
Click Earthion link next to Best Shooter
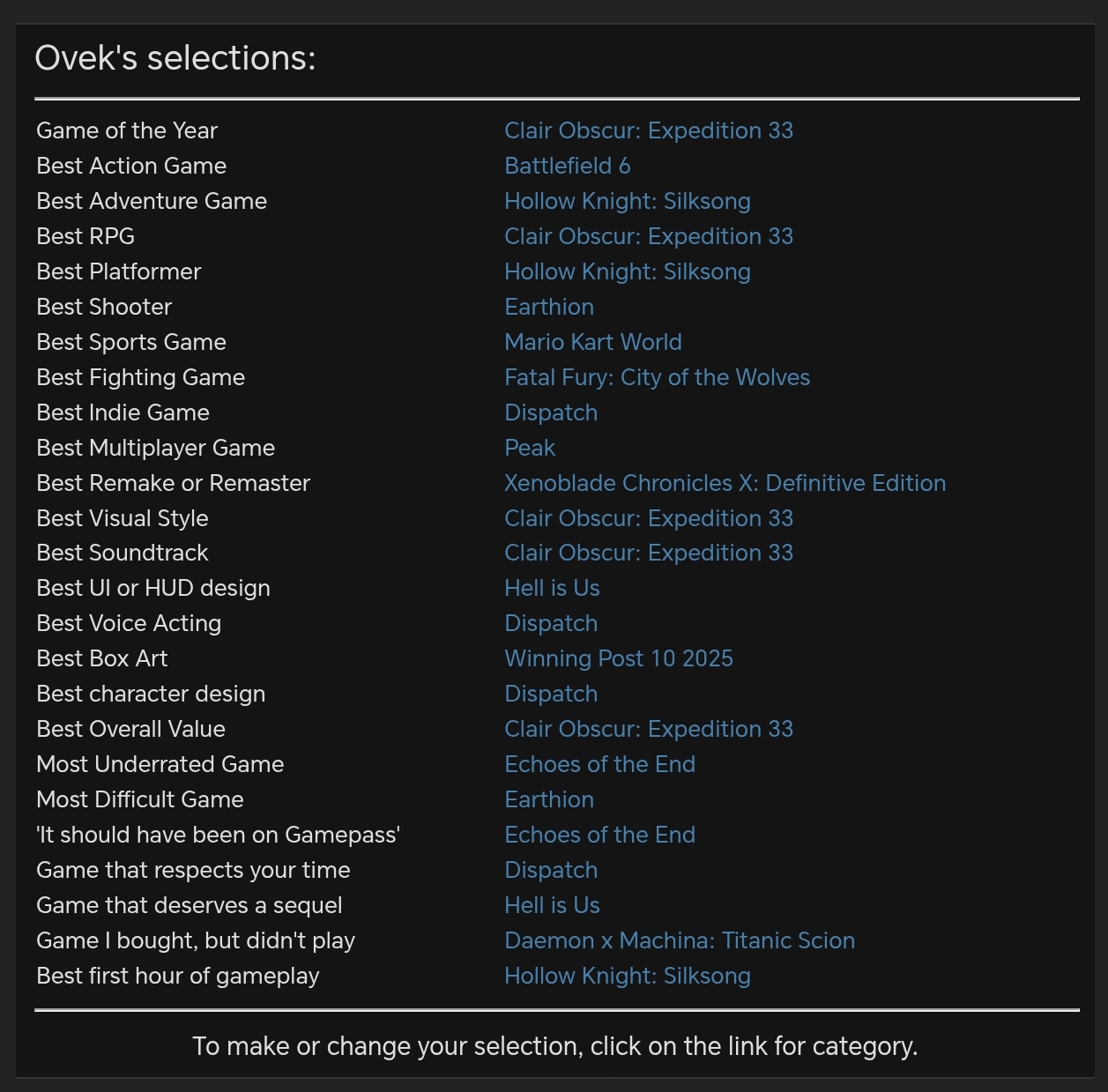(x=548, y=307)
